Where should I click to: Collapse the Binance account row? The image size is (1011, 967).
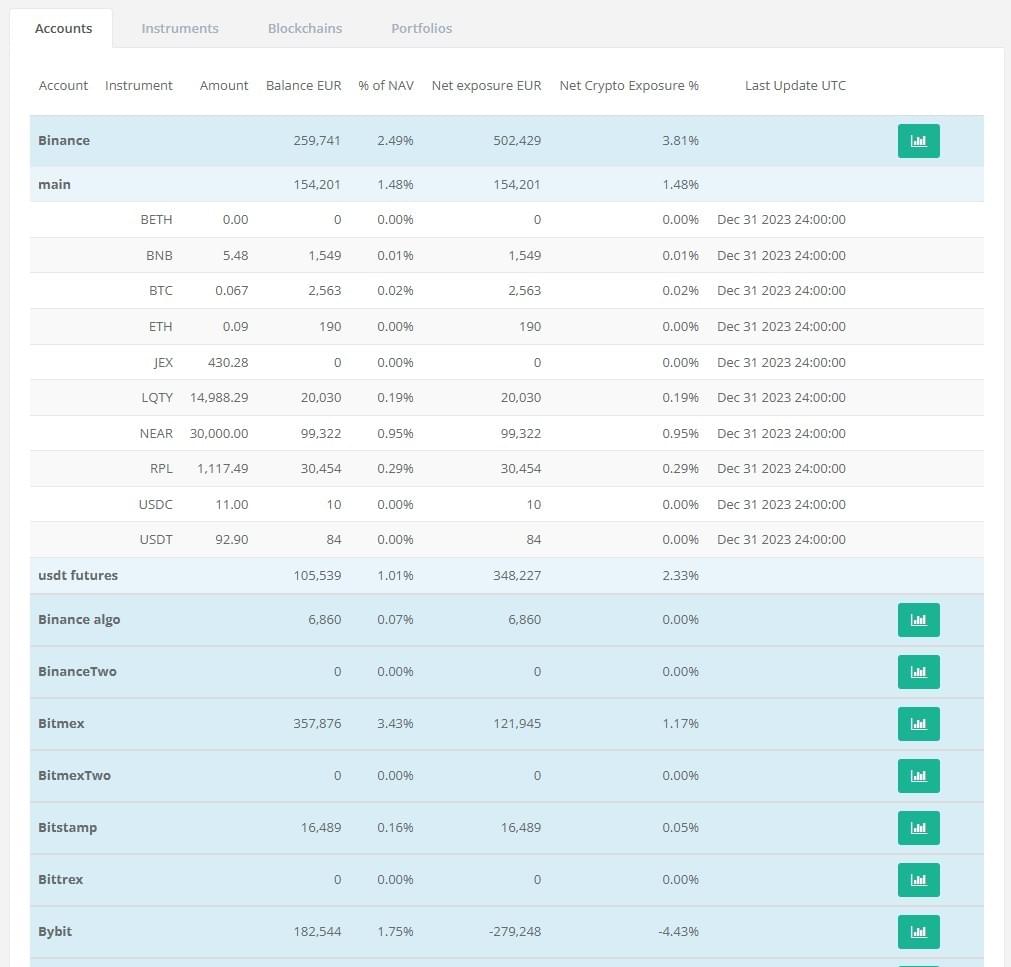click(x=64, y=141)
